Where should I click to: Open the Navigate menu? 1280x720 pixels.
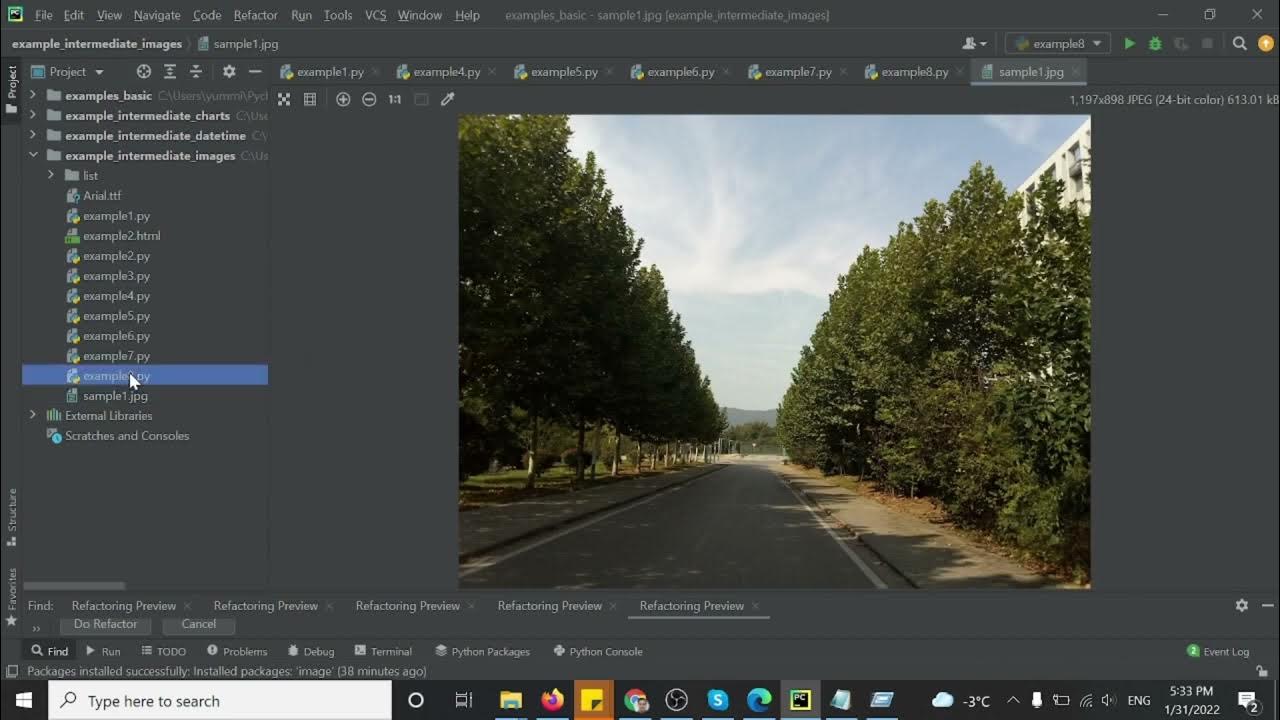coord(157,15)
